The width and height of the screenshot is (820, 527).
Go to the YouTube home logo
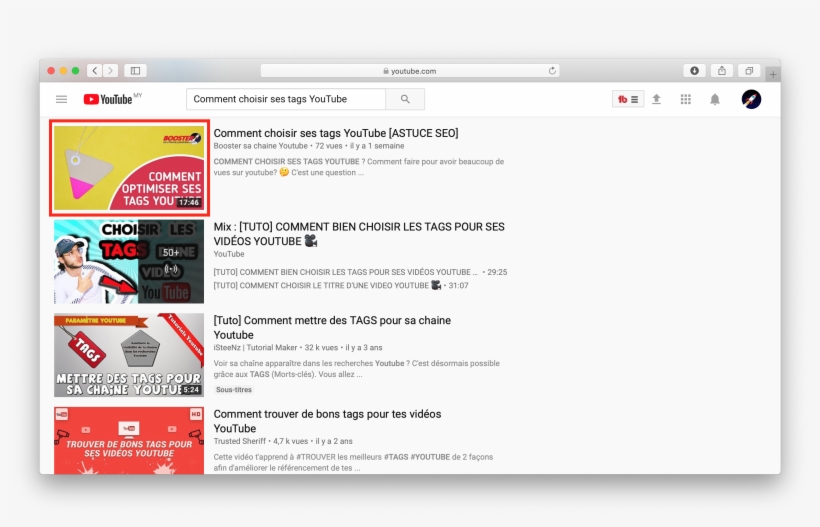pos(108,99)
